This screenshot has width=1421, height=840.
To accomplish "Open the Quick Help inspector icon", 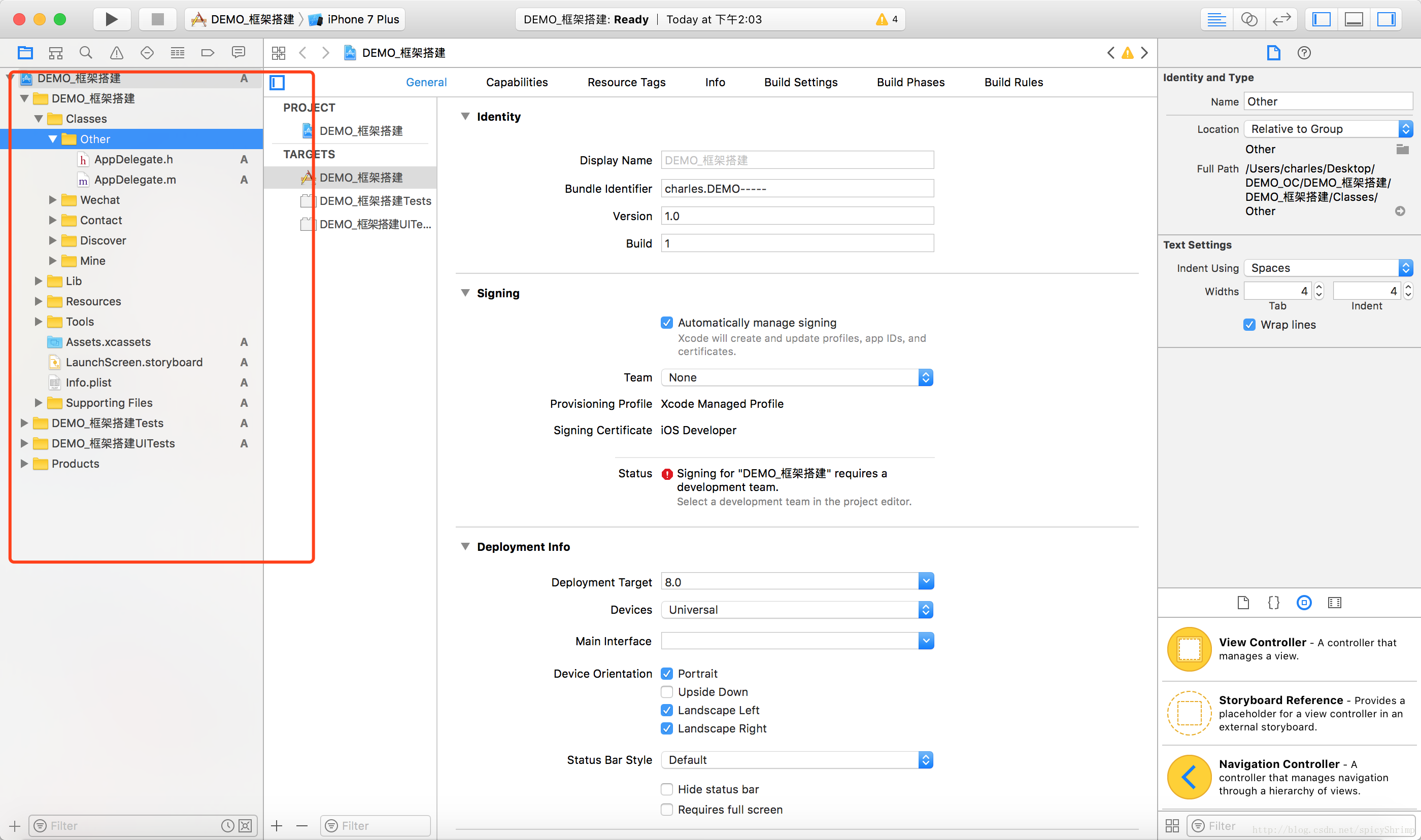I will click(x=1304, y=53).
